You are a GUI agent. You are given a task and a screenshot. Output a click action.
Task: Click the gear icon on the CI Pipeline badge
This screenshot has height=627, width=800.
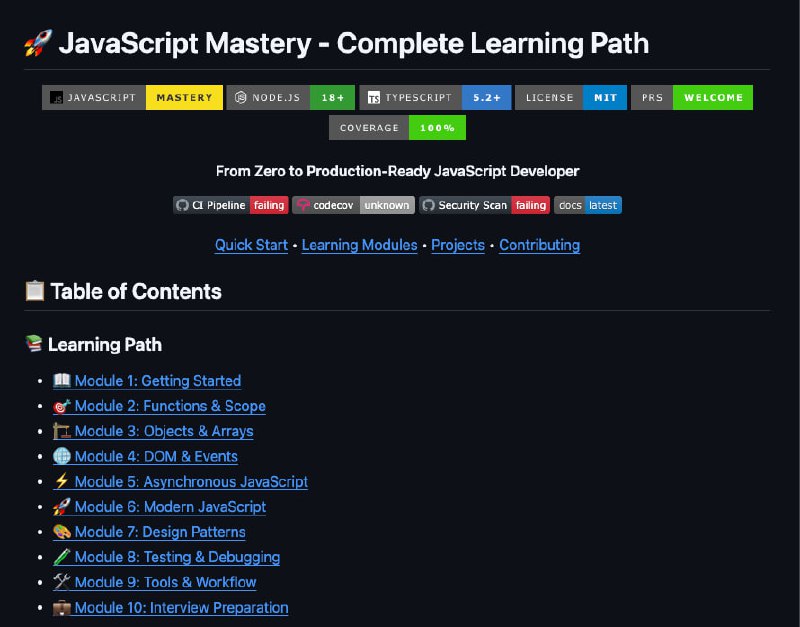180,204
